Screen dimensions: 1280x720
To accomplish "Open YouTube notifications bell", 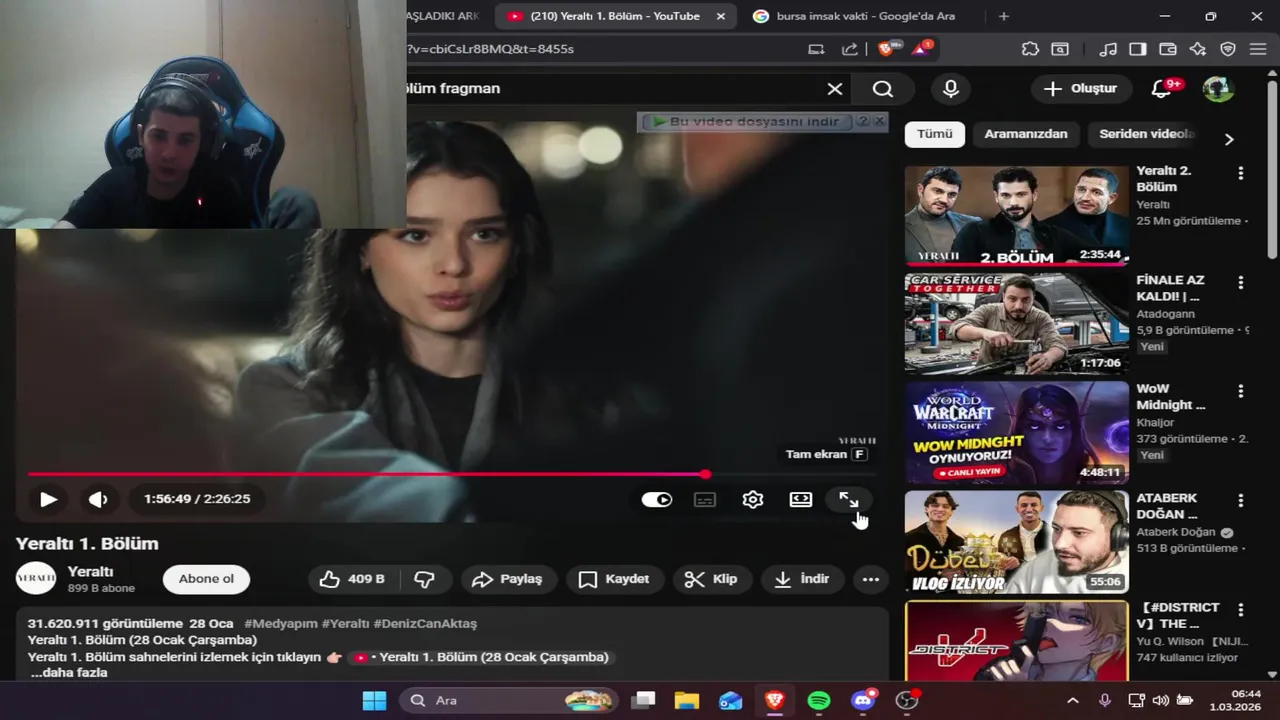I will point(1161,89).
